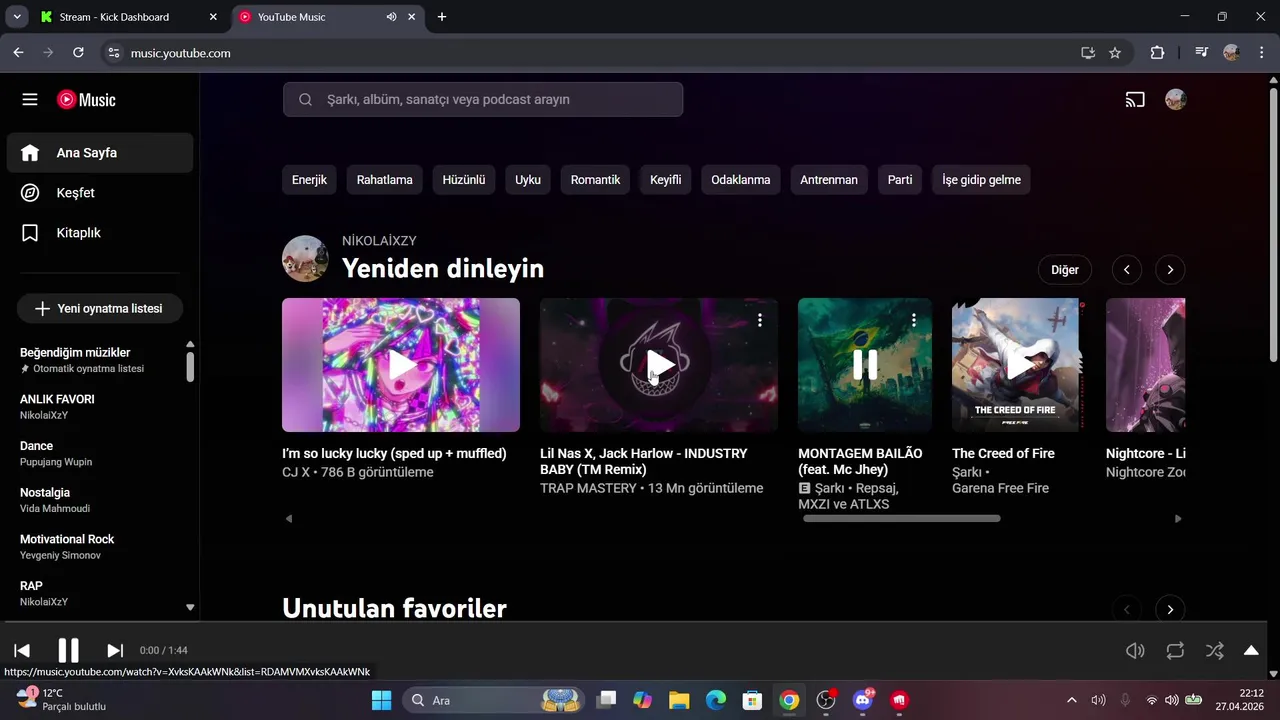This screenshot has width=1280, height=720.
Task: Open the account avatar in the header
Action: (1176, 100)
